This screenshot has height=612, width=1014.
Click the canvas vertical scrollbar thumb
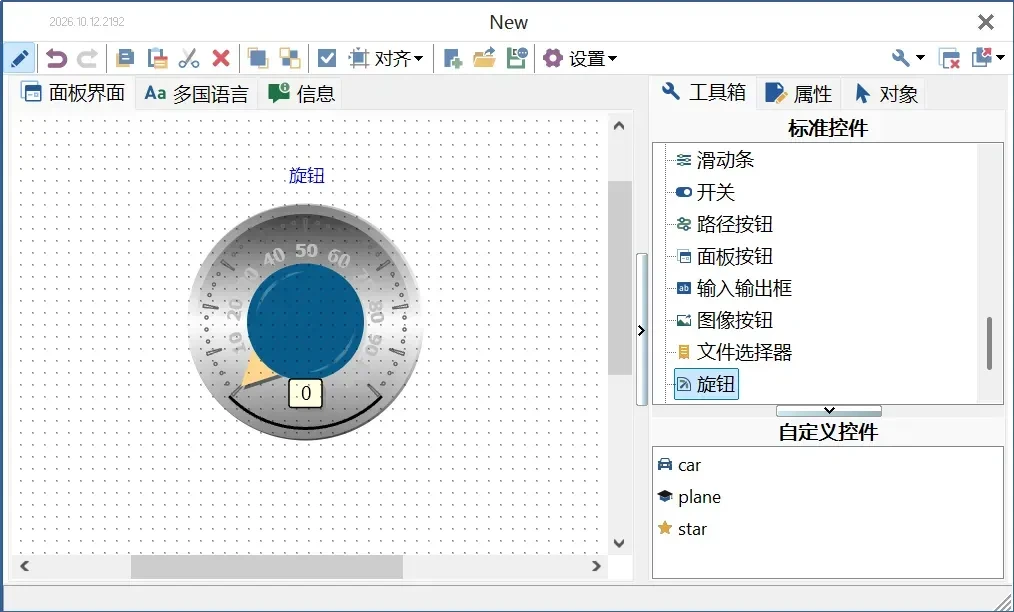pyautogui.click(x=620, y=278)
